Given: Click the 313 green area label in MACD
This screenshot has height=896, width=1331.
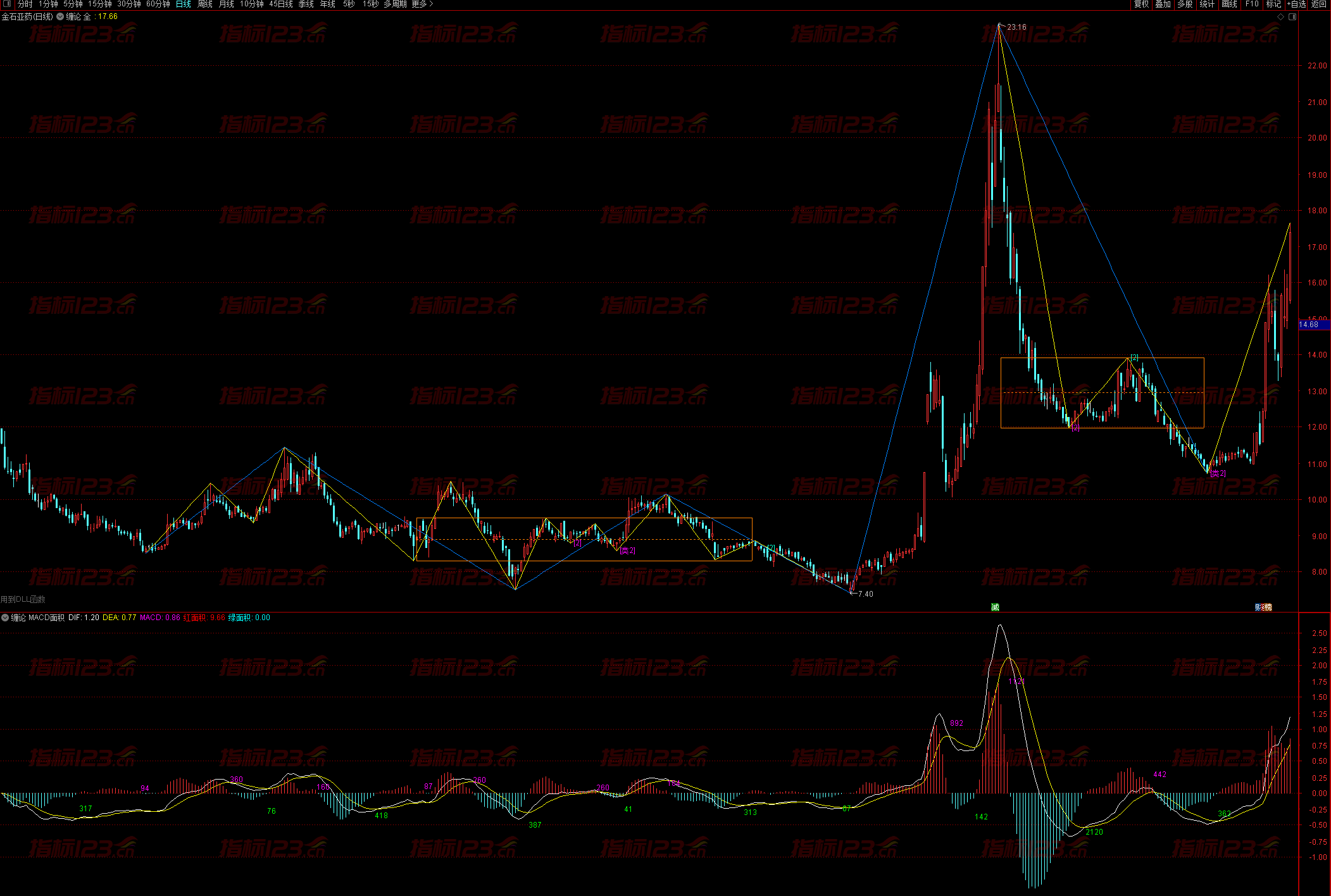Looking at the screenshot, I should point(750,812).
